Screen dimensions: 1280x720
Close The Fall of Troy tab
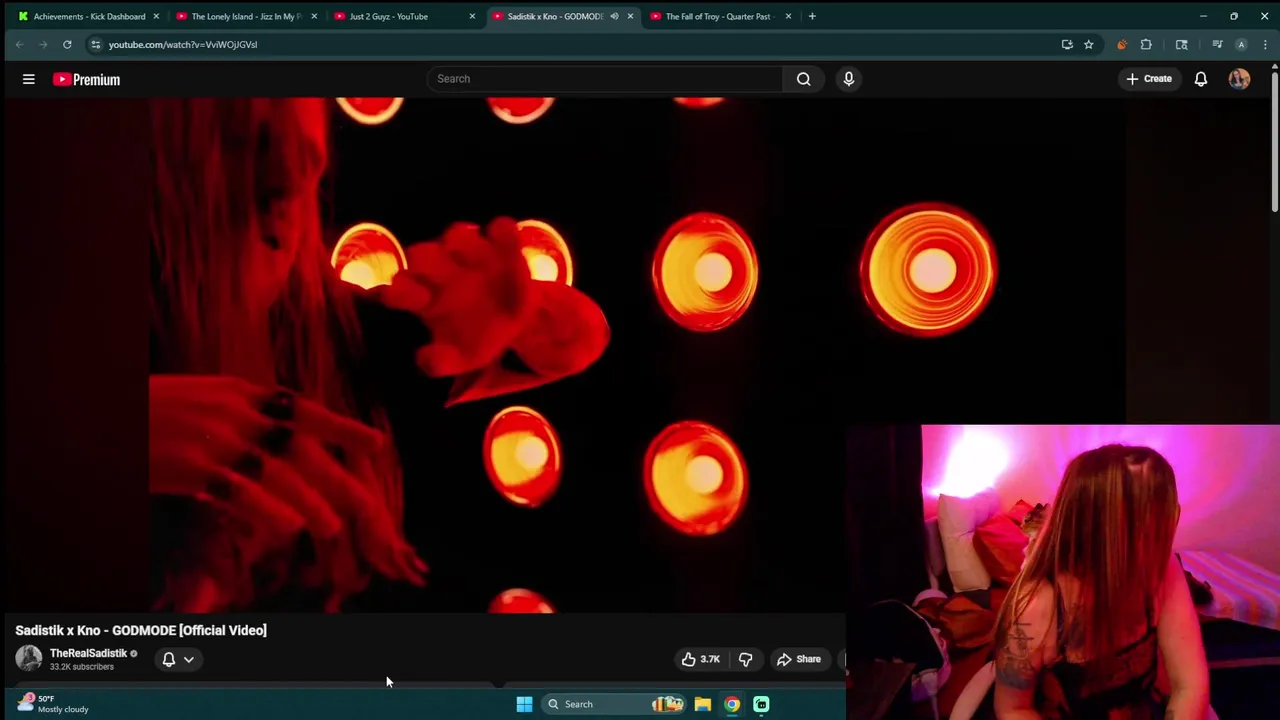788,16
